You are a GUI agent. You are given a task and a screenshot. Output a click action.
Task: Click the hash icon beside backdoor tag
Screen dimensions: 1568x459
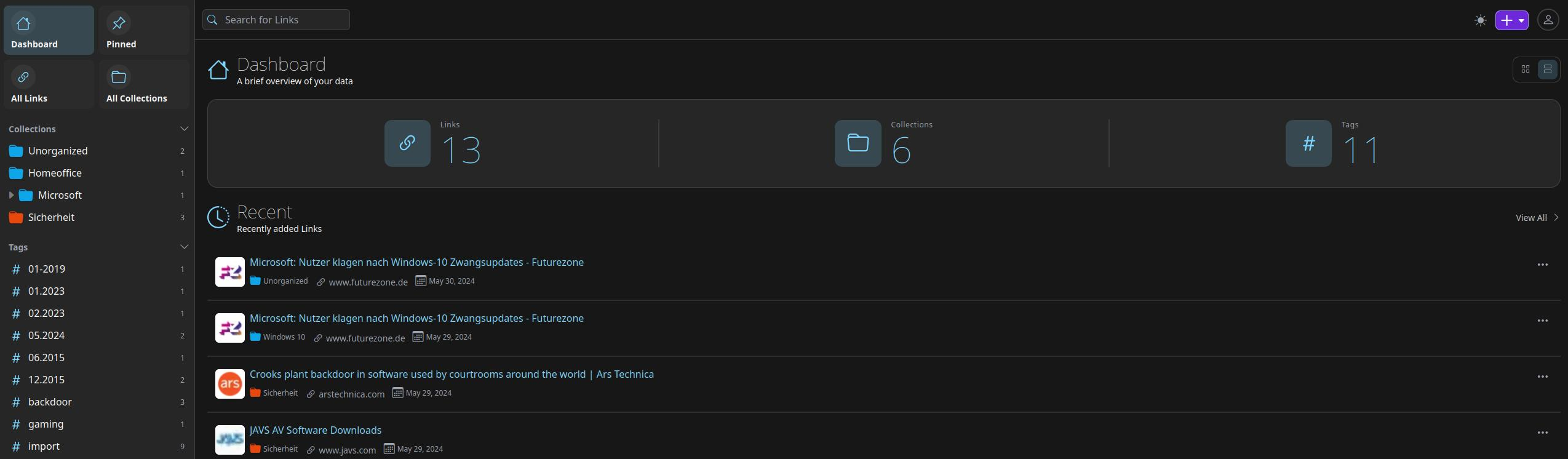tap(16, 402)
